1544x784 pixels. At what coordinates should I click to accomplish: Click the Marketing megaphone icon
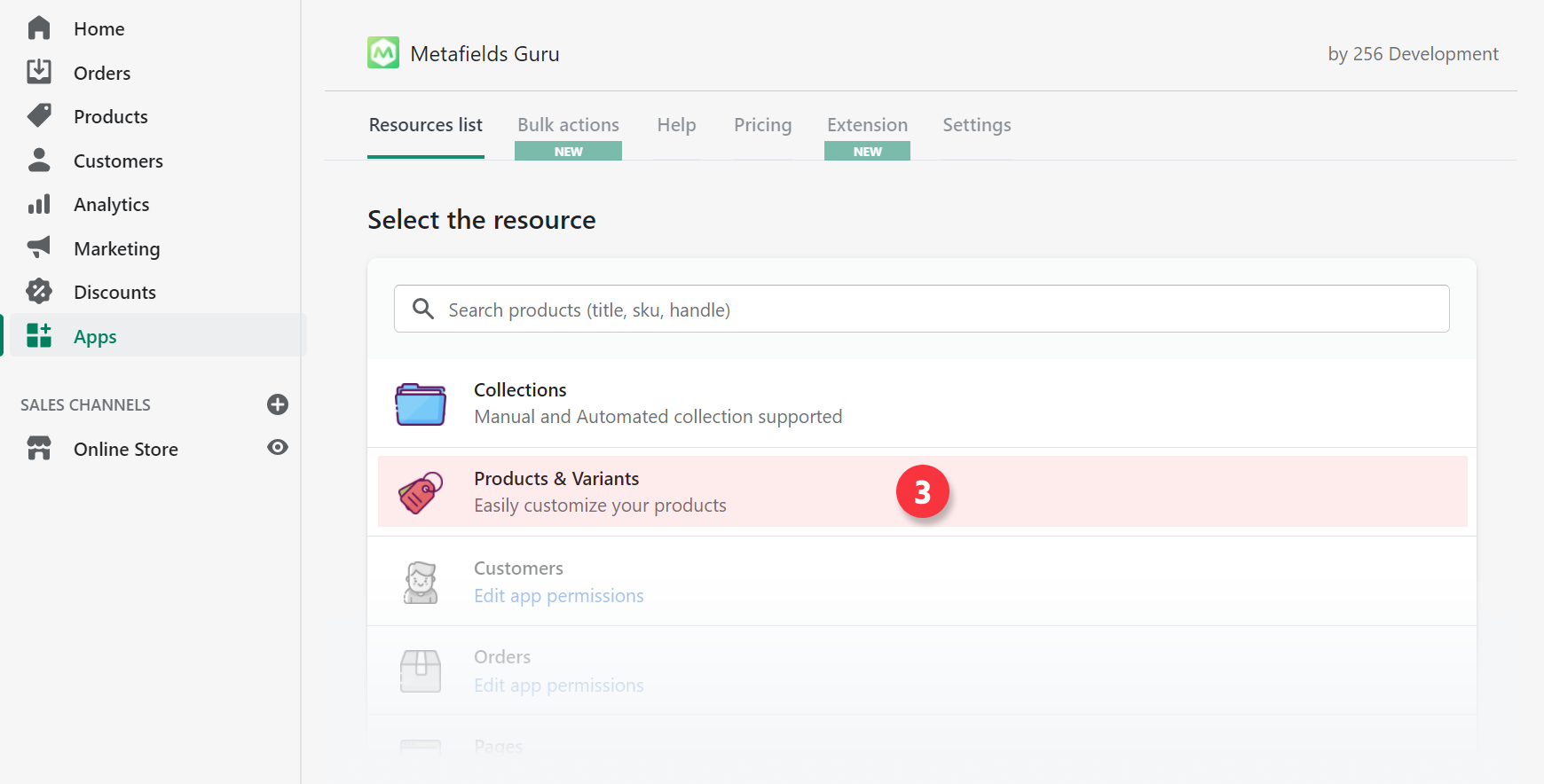click(x=39, y=247)
